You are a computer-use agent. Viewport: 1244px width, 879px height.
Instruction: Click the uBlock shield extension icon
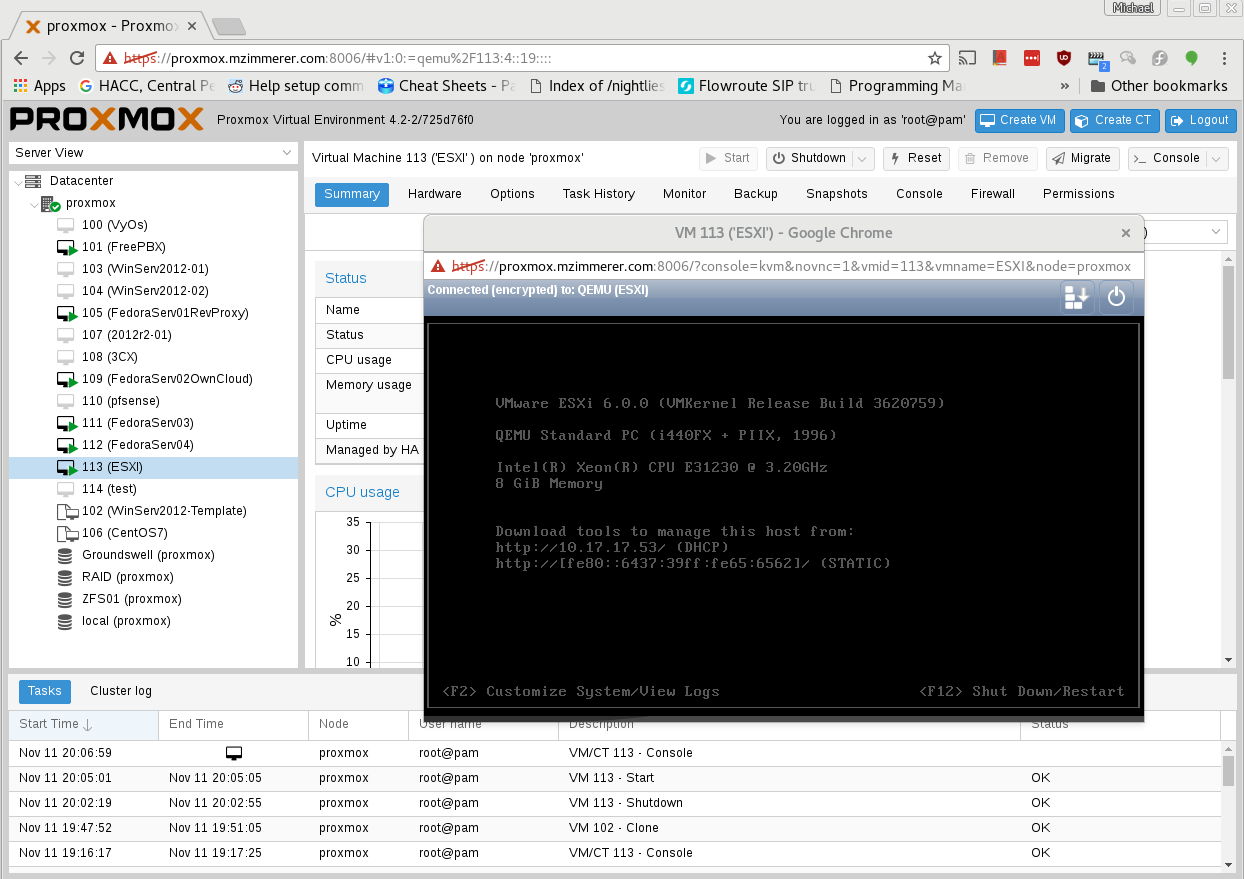click(x=1063, y=58)
